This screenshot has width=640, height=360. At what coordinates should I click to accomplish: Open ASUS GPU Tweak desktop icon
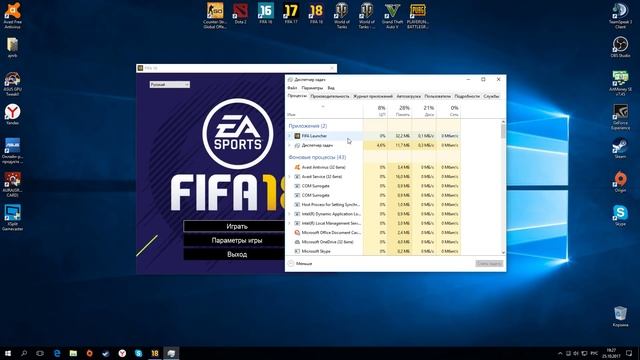point(13,84)
